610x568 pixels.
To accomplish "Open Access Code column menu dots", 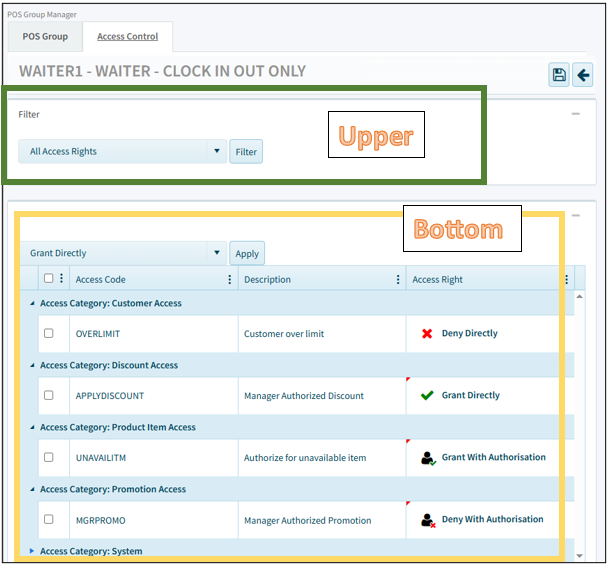I will pyautogui.click(x=230, y=280).
